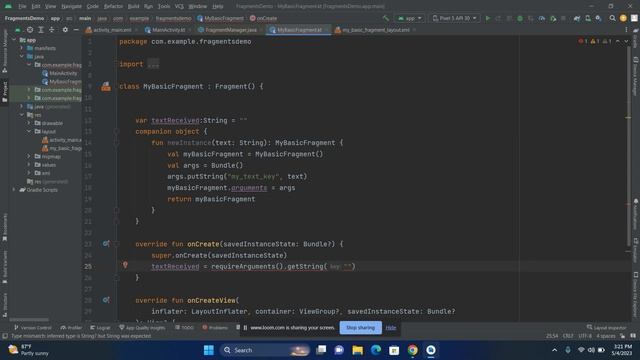This screenshot has width=640, height=360.
Task: Hide the Project panel with minus icon
Action: click(x=76, y=30)
